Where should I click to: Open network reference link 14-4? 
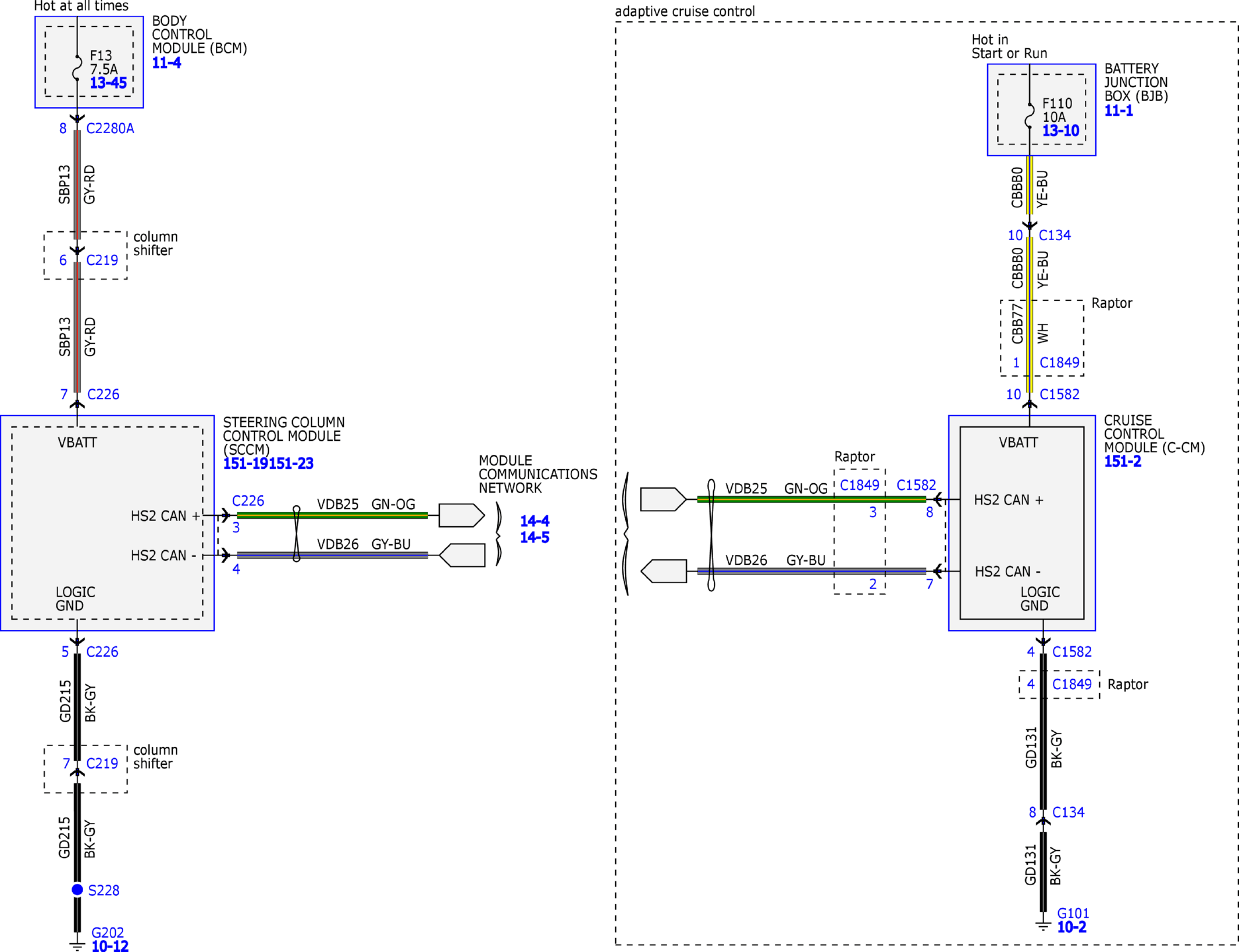click(535, 521)
